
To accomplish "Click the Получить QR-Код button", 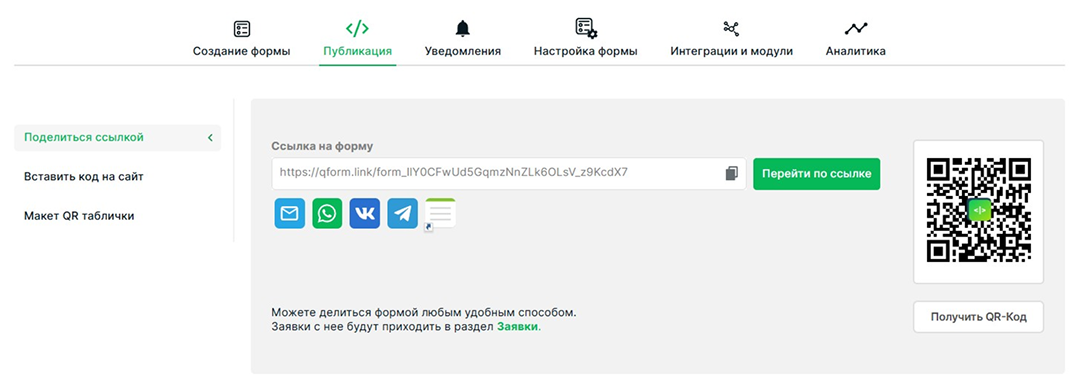I will coord(978,317).
